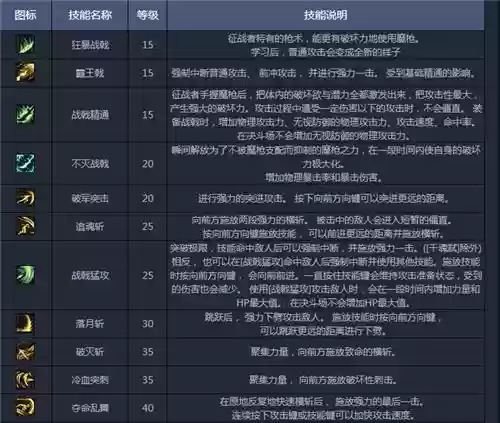Select the 战戟猛攻 skill icon
This screenshot has width=500, height=423.
(x=26, y=275)
